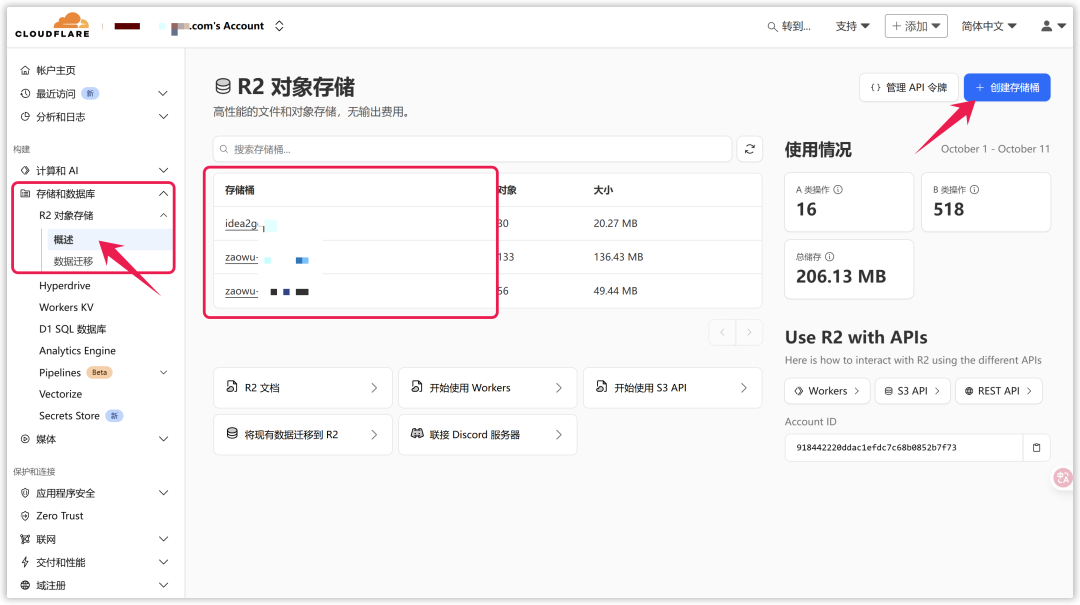The height and width of the screenshot is (605, 1080).
Task: Click info icon next to A 类操作
Action: click(x=838, y=189)
